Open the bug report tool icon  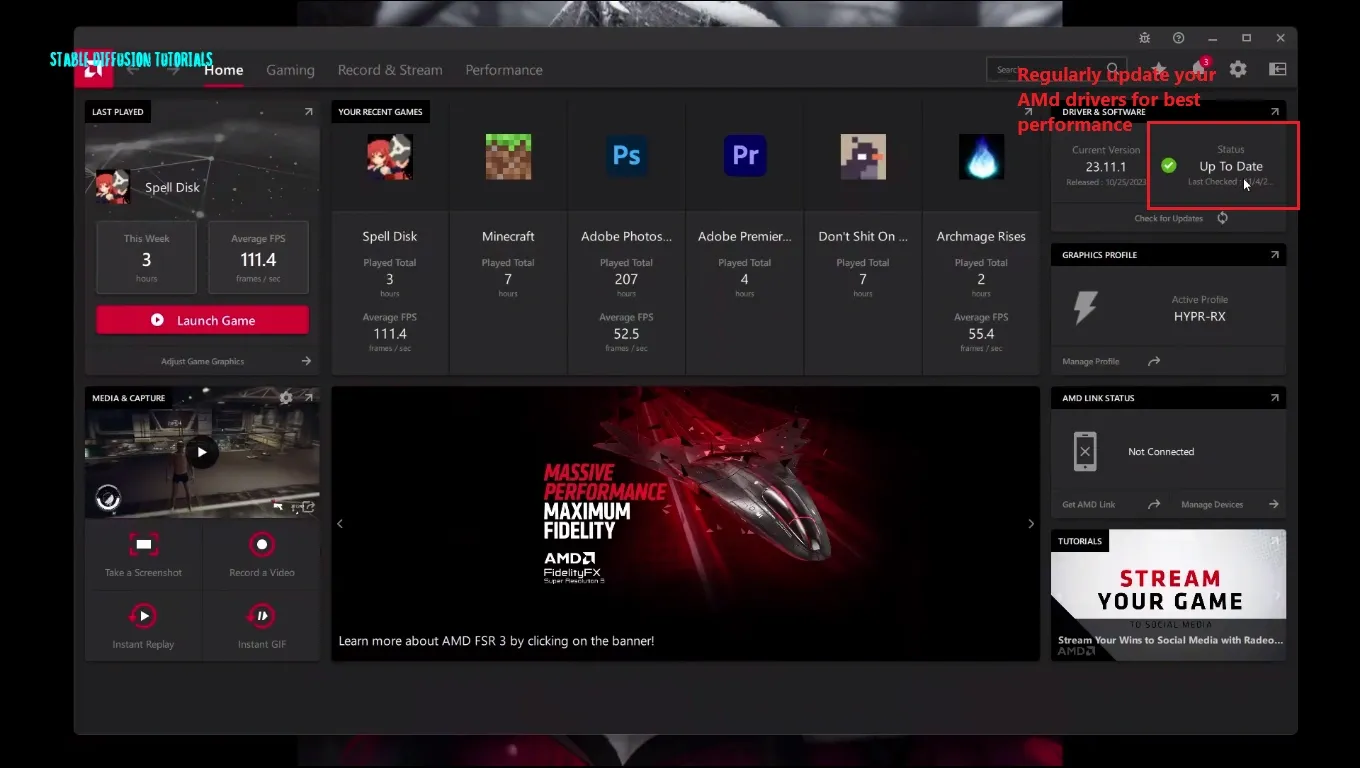(x=1145, y=38)
